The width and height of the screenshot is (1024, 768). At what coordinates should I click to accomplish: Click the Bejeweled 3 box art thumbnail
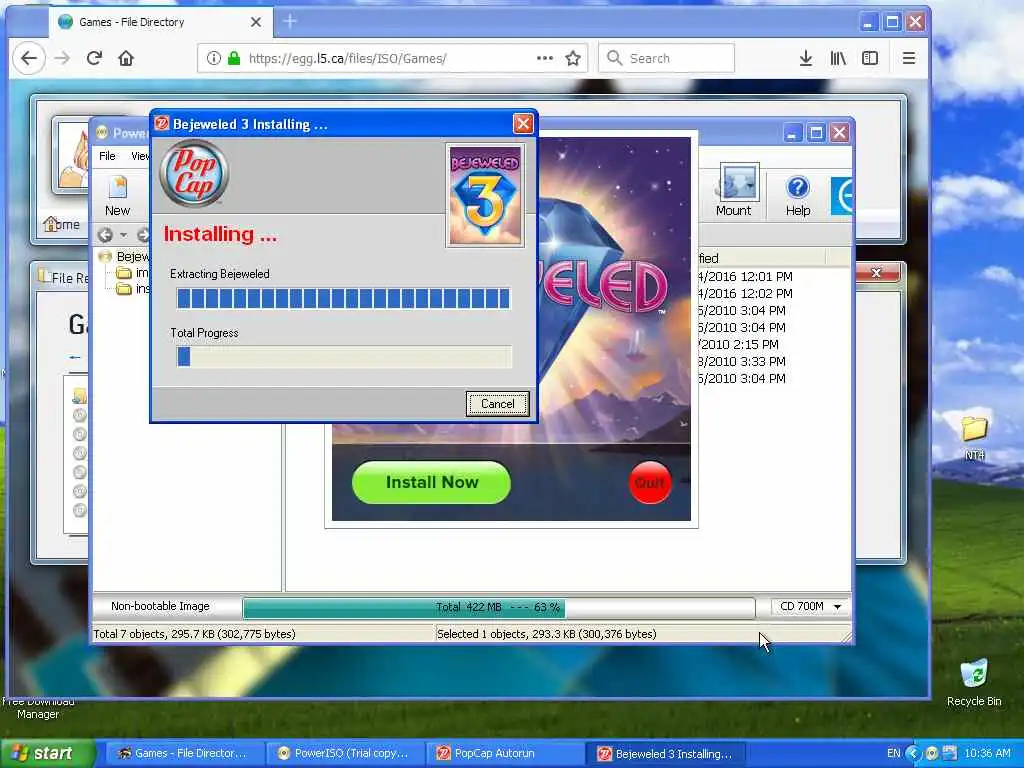tap(485, 196)
